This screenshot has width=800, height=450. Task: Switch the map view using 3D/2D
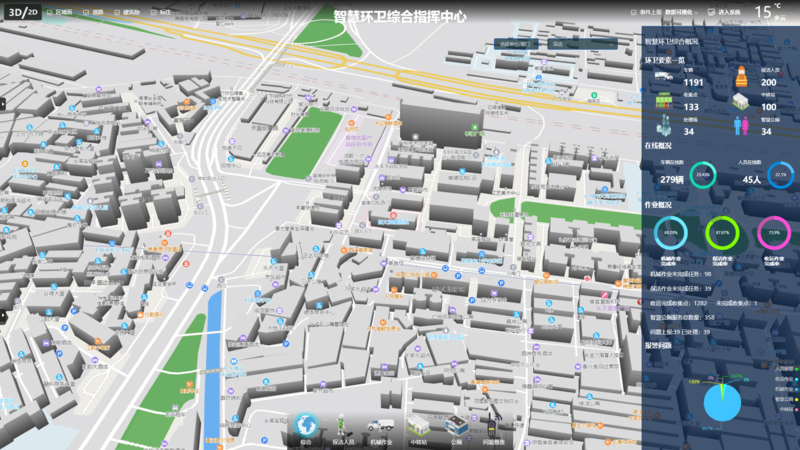click(21, 12)
